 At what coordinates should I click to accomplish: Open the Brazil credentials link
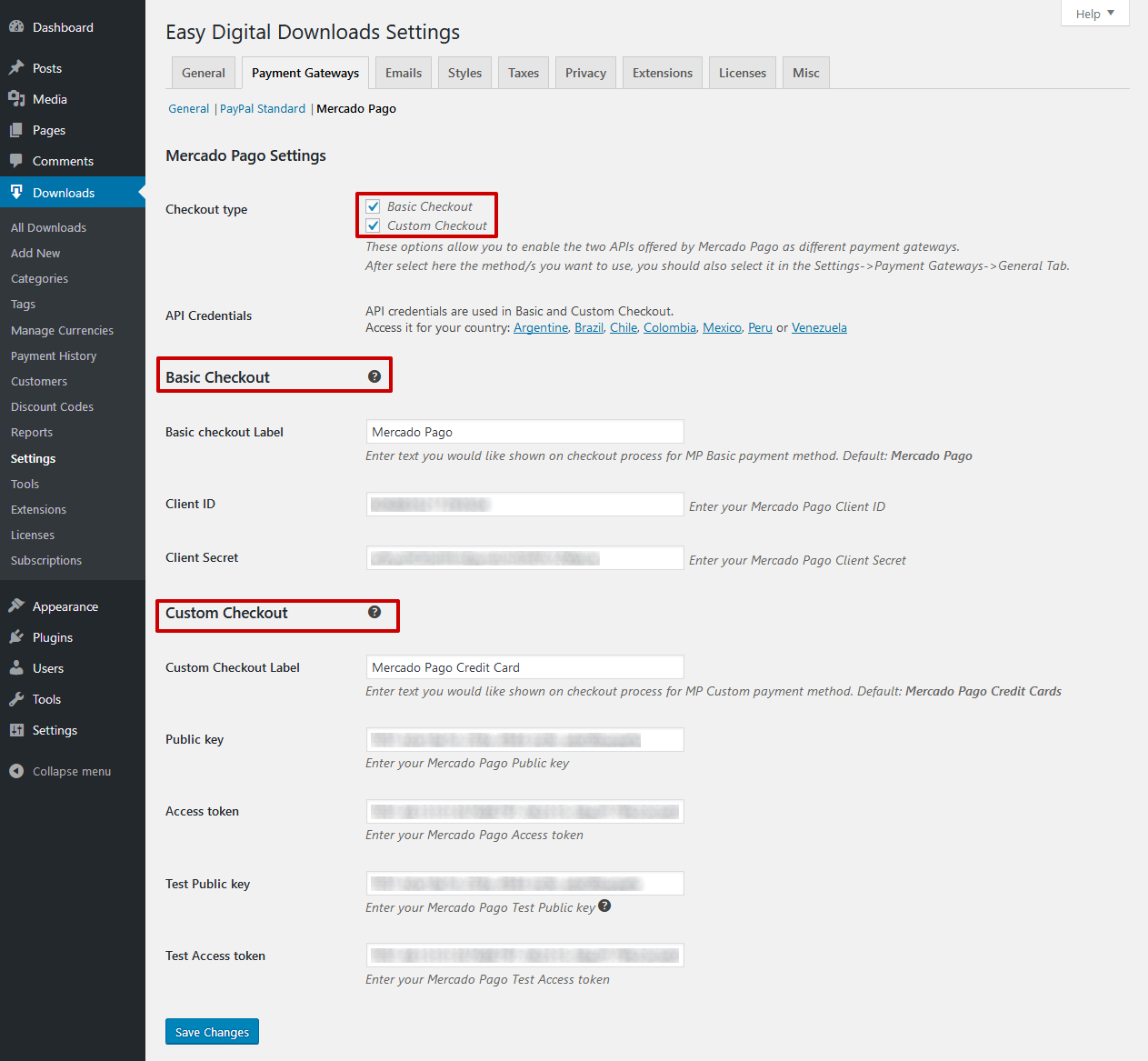pos(589,327)
